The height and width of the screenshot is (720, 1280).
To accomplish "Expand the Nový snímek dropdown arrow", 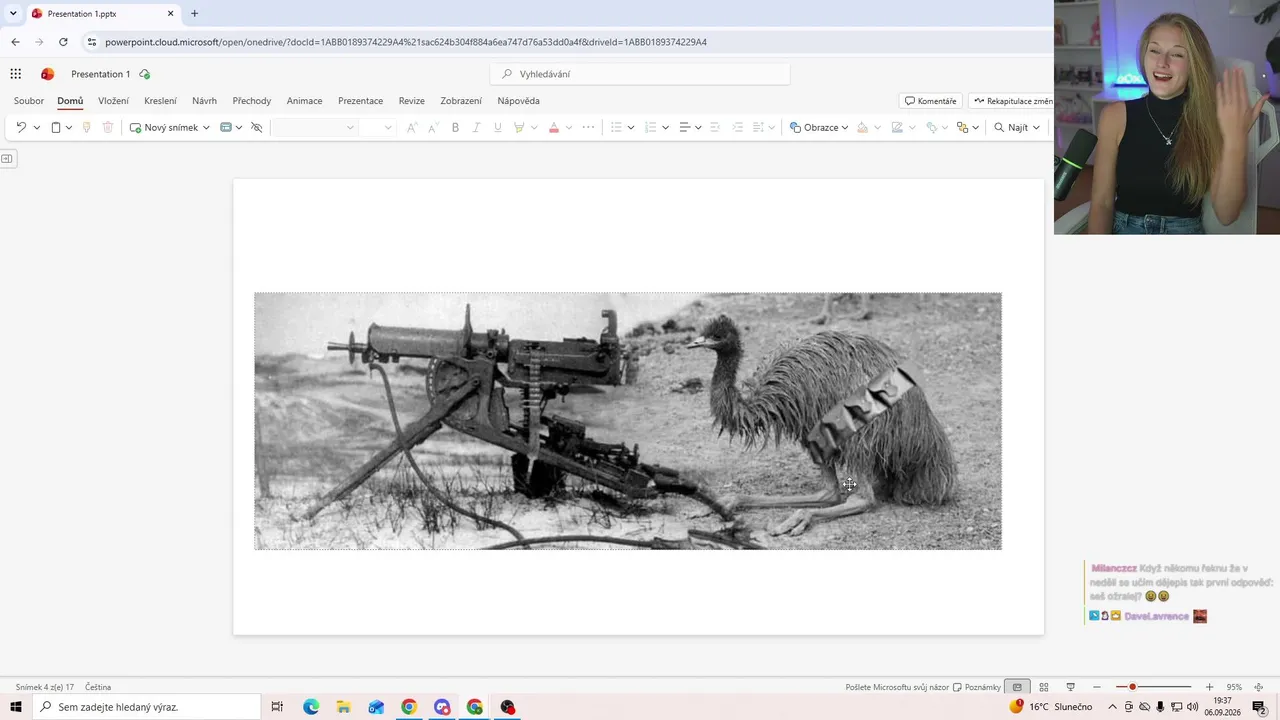I will pyautogui.click(x=206, y=127).
